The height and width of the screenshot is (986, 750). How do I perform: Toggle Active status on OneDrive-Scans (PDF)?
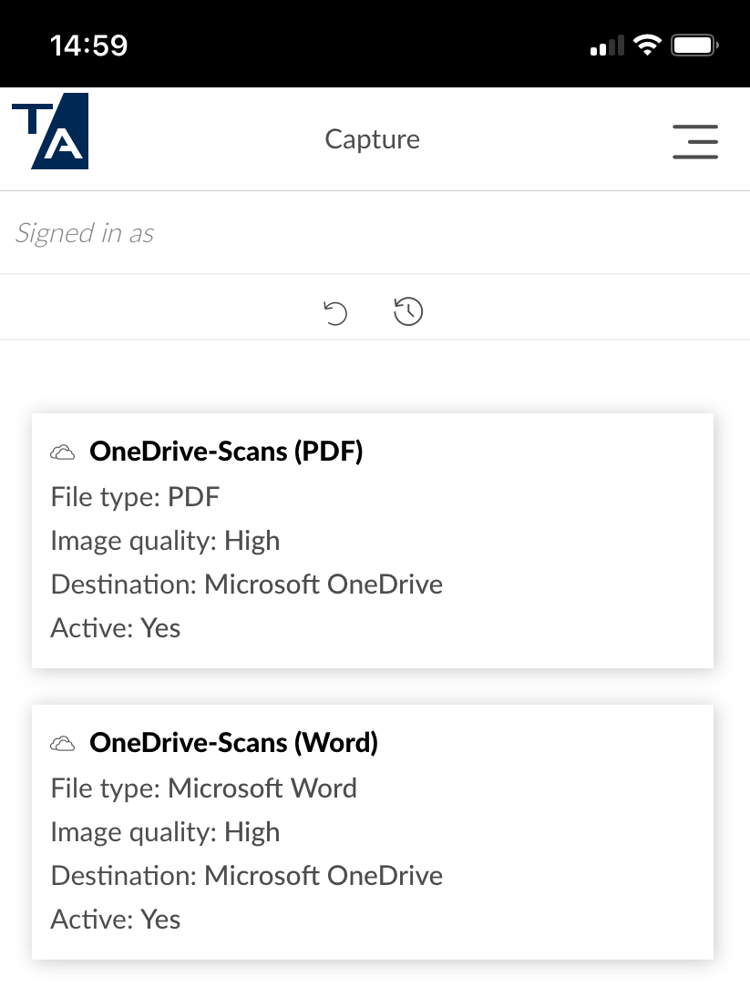[115, 628]
